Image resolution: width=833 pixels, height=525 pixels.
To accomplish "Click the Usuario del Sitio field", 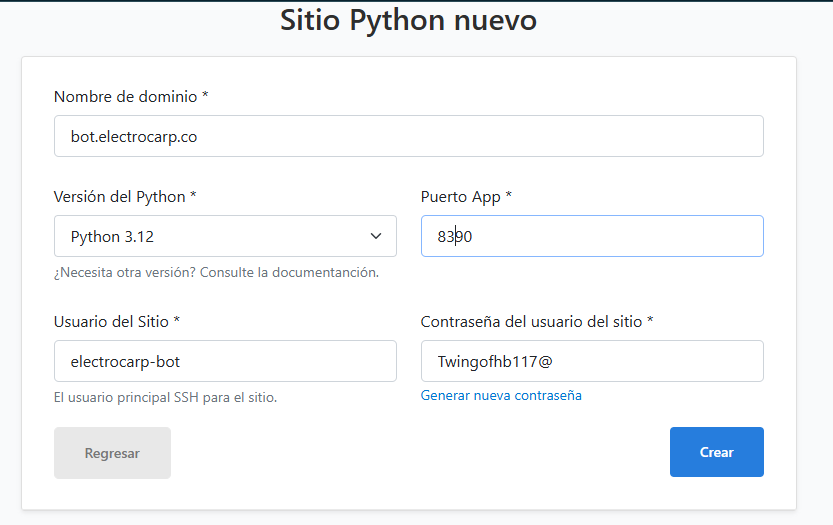I will pyautogui.click(x=225, y=361).
